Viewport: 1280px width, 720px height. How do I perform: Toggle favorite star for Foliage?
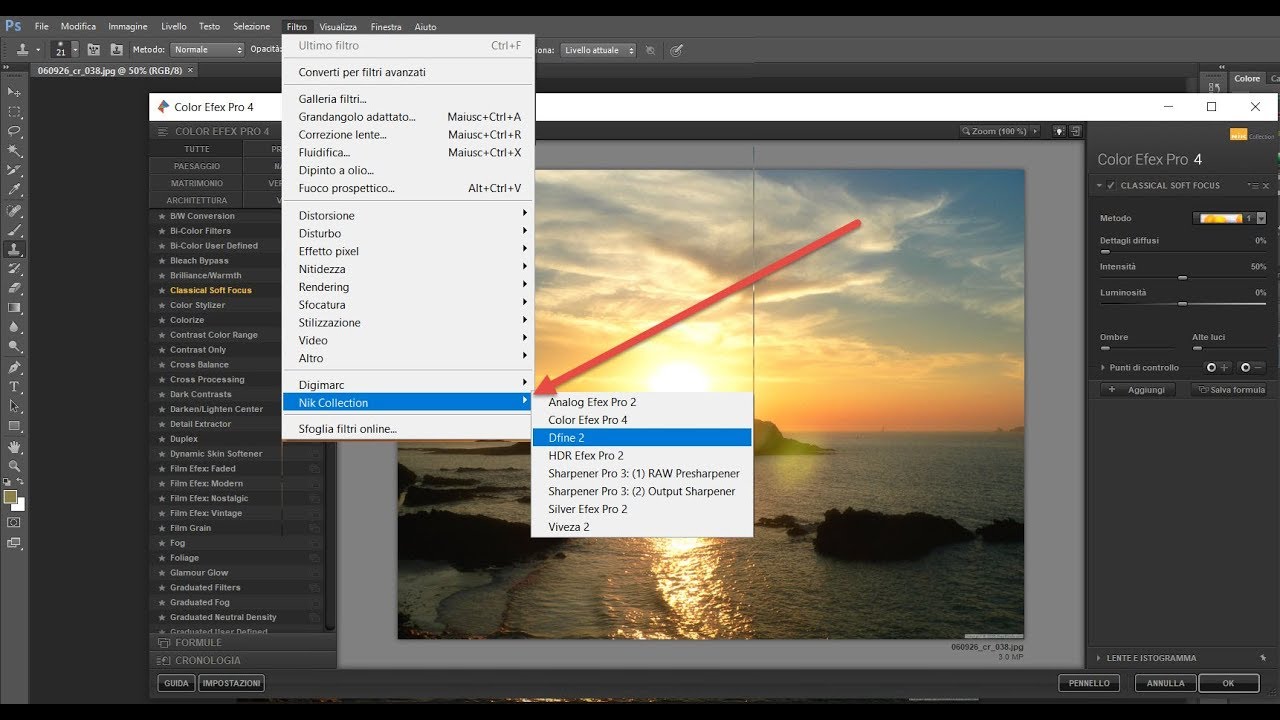pyautogui.click(x=162, y=558)
